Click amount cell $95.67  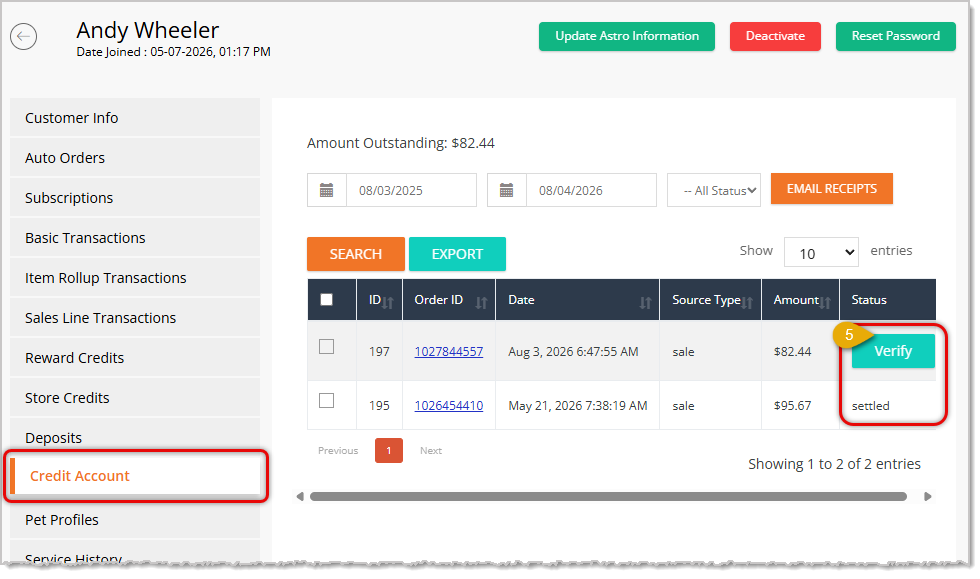[792, 405]
